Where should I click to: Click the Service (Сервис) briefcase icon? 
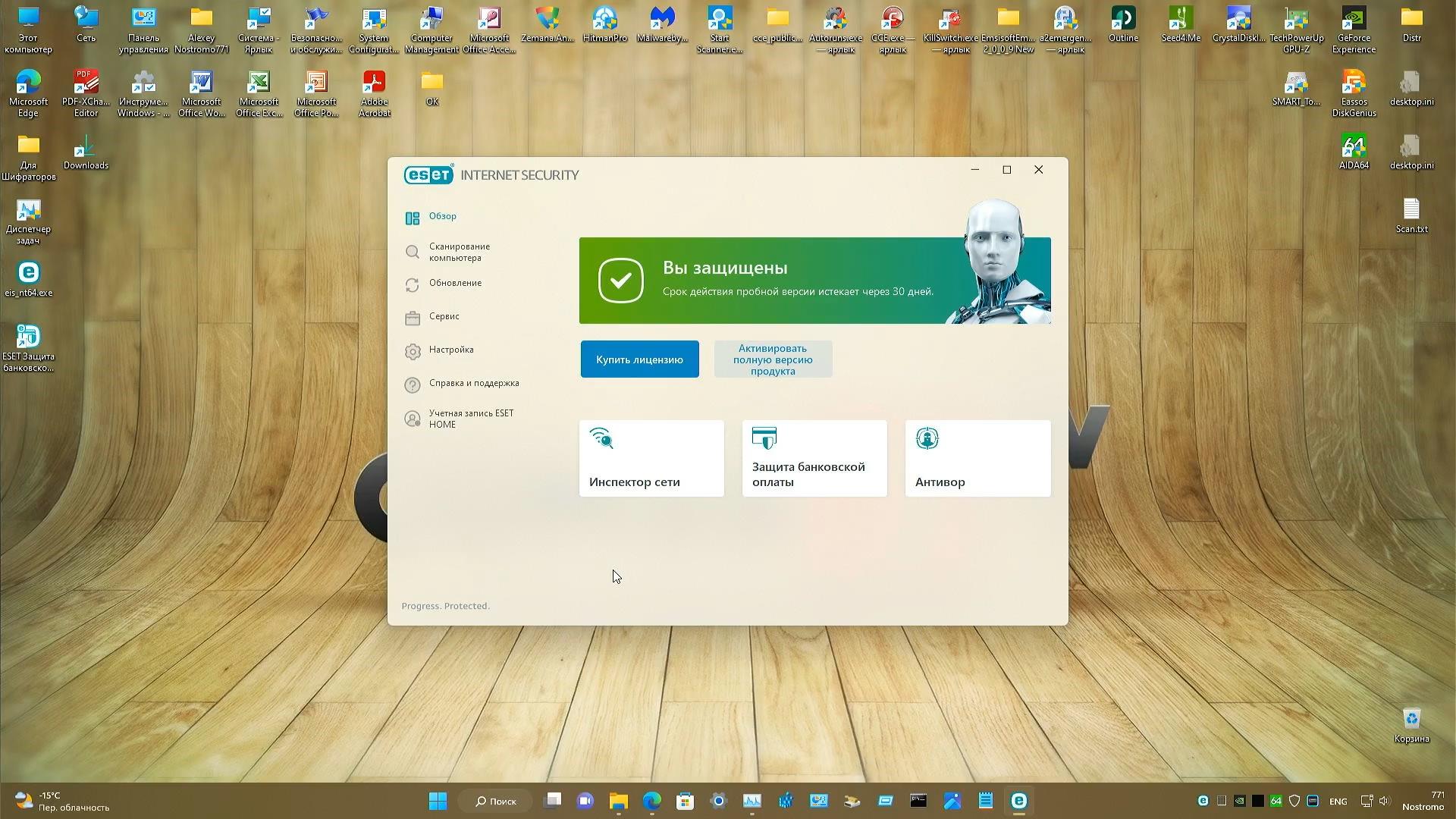(412, 318)
